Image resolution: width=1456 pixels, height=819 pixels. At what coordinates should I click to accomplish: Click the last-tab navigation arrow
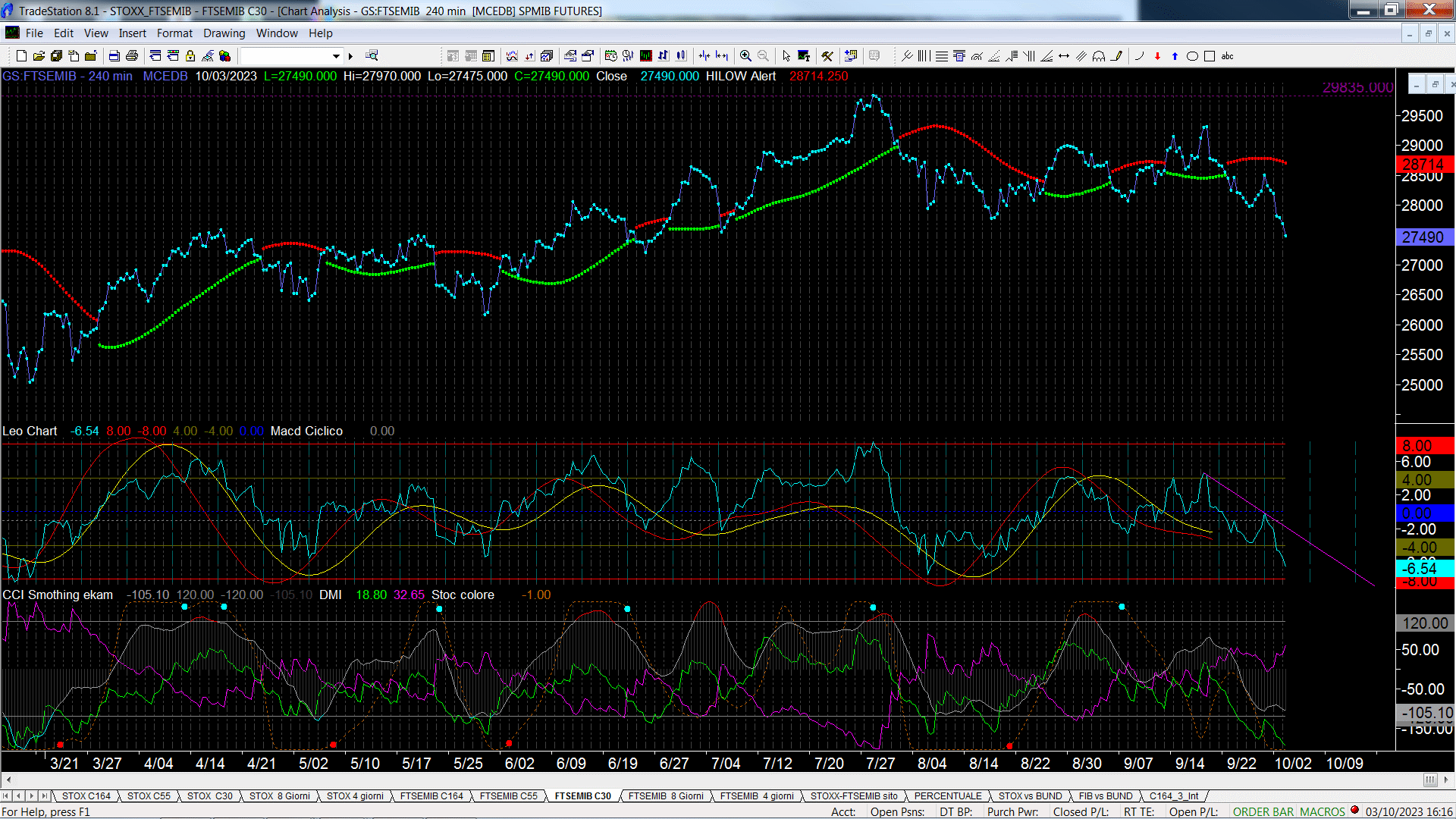point(45,796)
